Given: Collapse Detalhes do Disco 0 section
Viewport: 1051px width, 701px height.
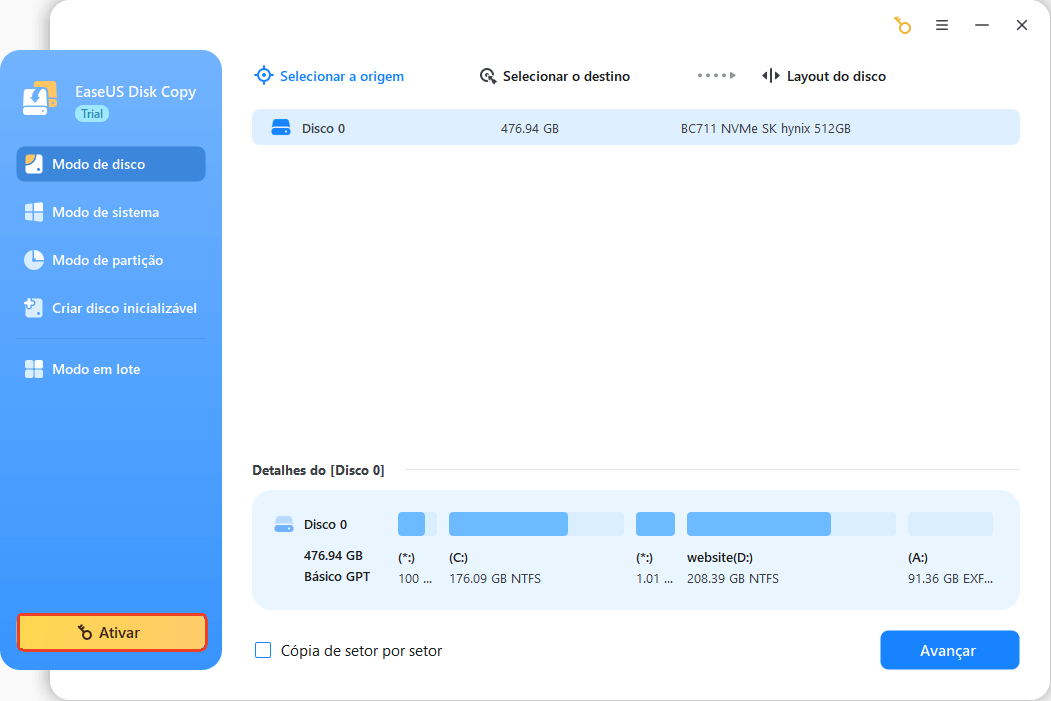Looking at the screenshot, I should pyautogui.click(x=319, y=470).
